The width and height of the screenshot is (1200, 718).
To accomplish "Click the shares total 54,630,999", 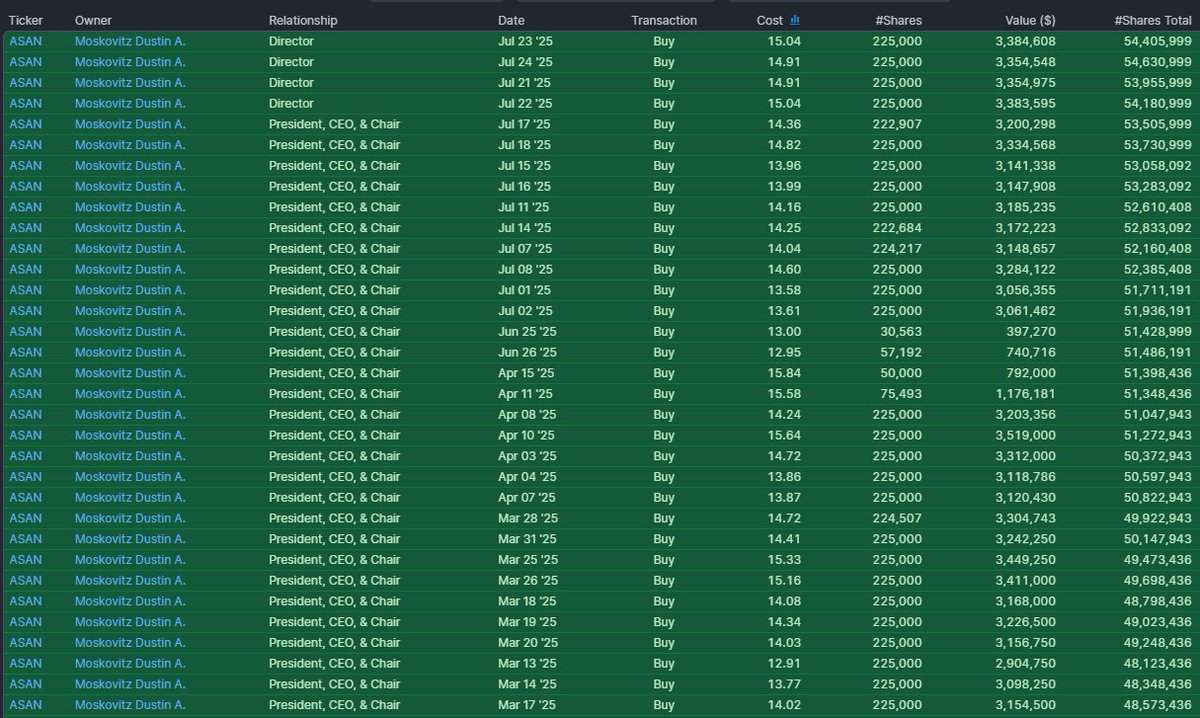I will pyautogui.click(x=1159, y=62).
